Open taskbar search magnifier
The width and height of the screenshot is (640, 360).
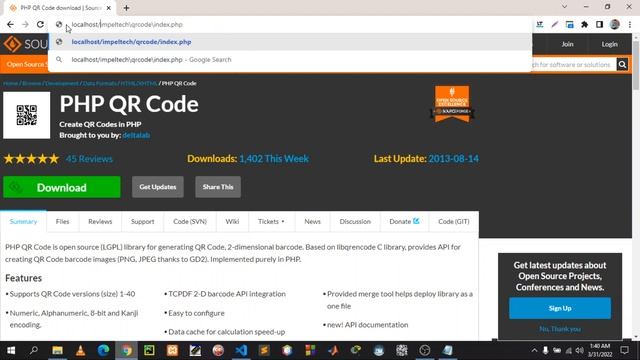(34, 350)
